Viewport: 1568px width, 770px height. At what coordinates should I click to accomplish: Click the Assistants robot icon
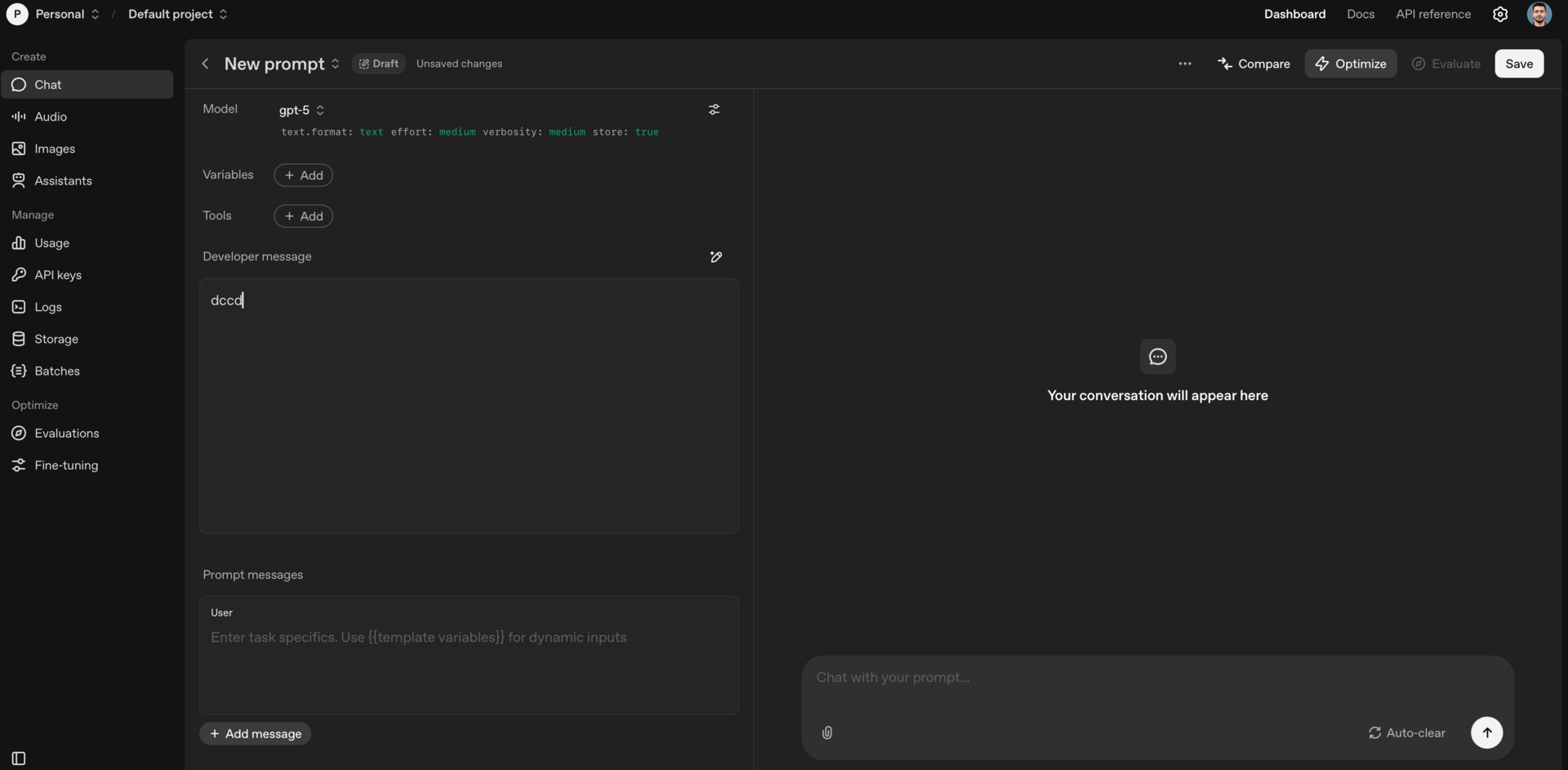[x=19, y=180]
